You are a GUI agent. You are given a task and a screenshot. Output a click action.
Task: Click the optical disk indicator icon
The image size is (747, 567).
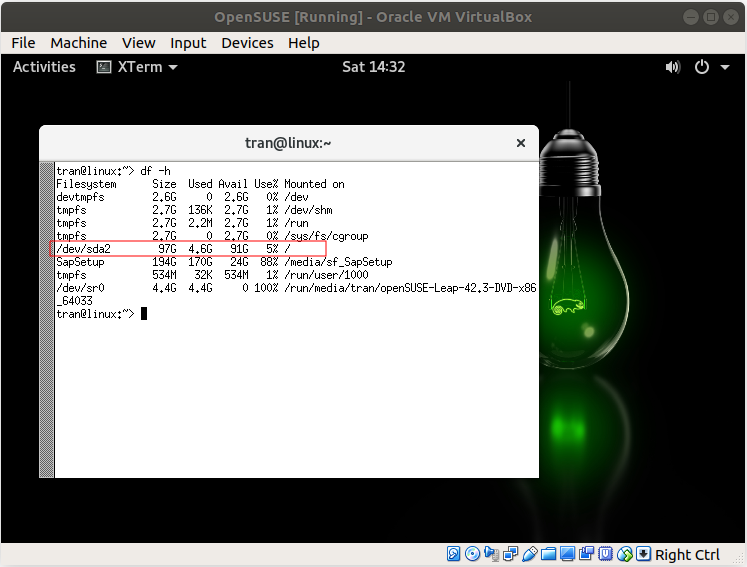tap(472, 554)
